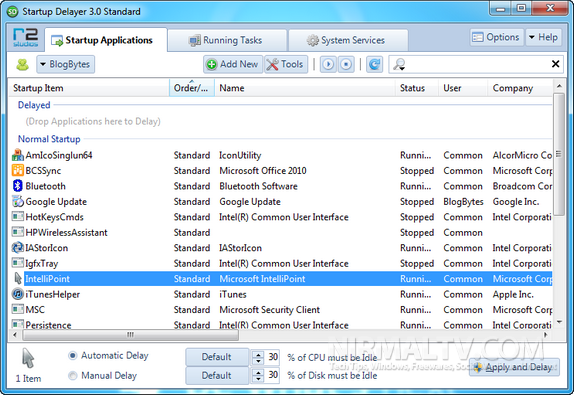Click the large pointer icon above 1 Item
This screenshot has height=395, width=574.
28,358
